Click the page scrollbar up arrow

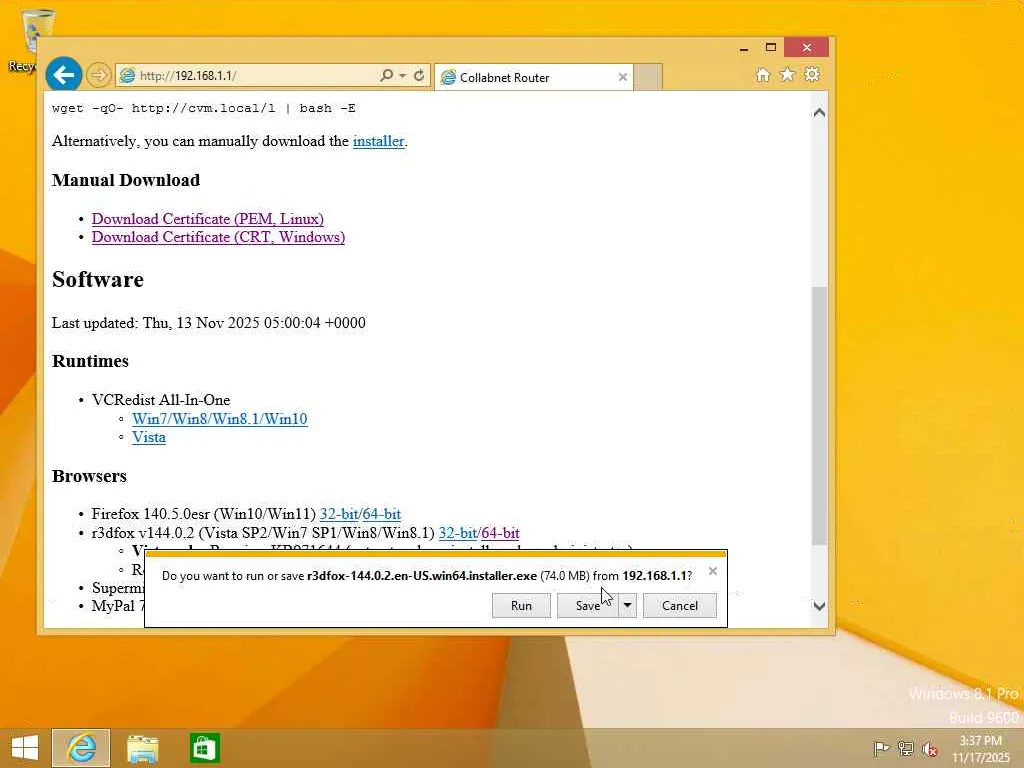(x=819, y=112)
